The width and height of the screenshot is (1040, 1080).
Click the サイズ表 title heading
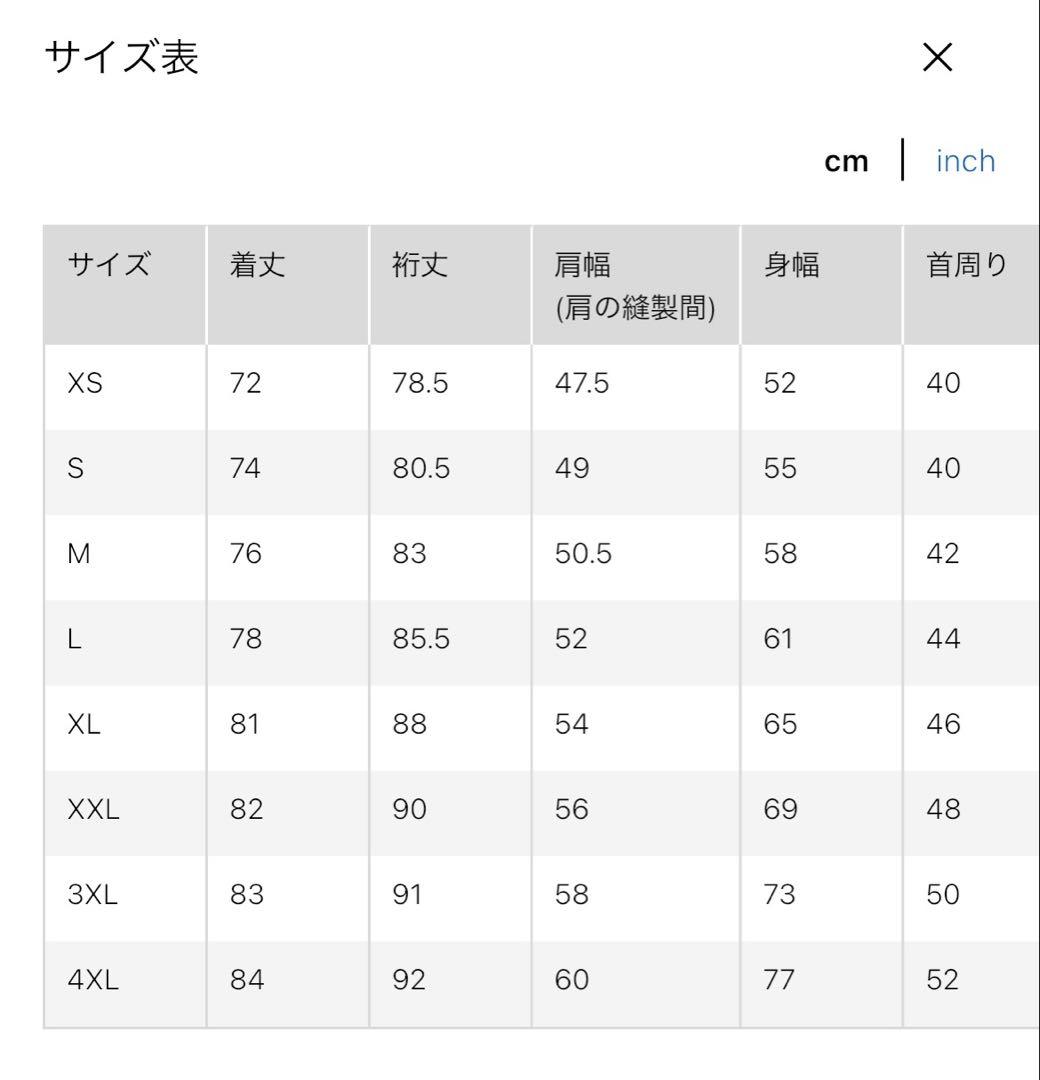(122, 56)
